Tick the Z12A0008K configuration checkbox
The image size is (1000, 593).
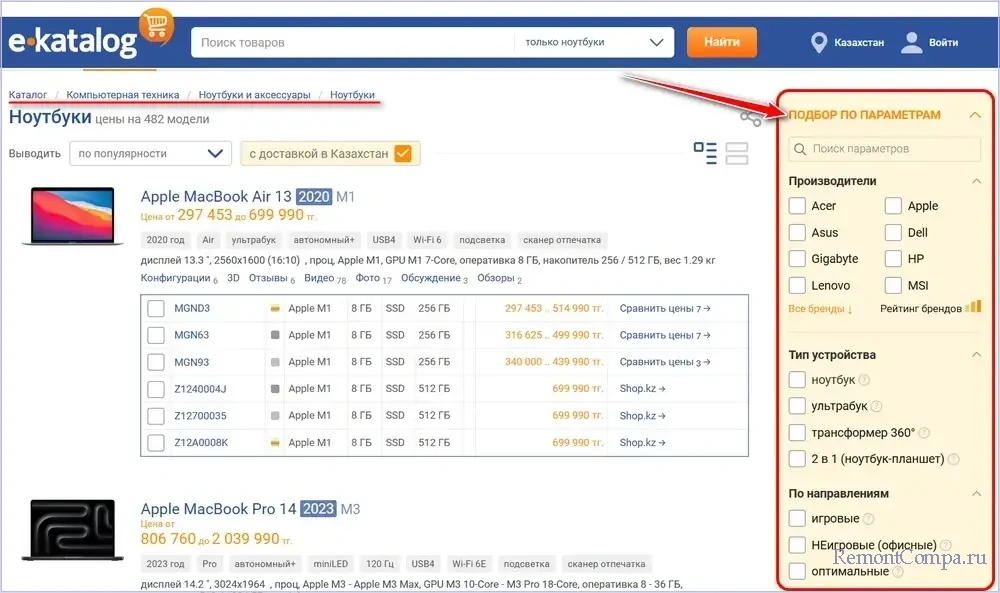click(156, 443)
